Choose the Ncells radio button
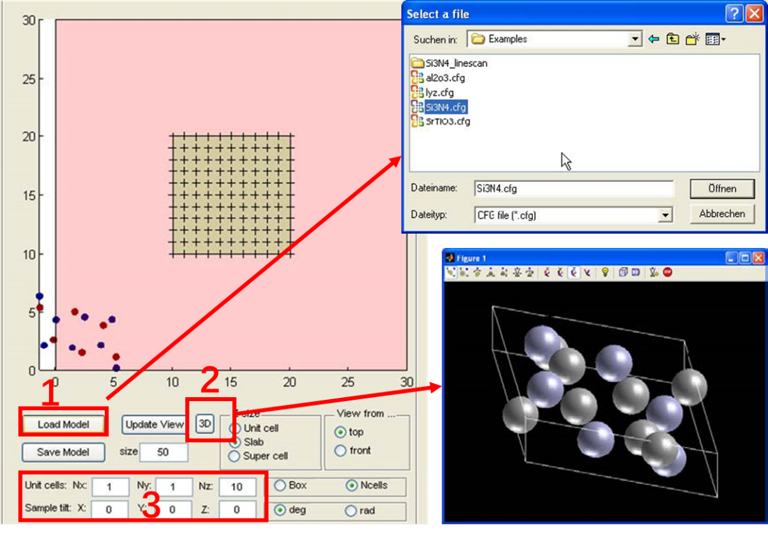Viewport: 768px width, 549px height. pyautogui.click(x=352, y=485)
